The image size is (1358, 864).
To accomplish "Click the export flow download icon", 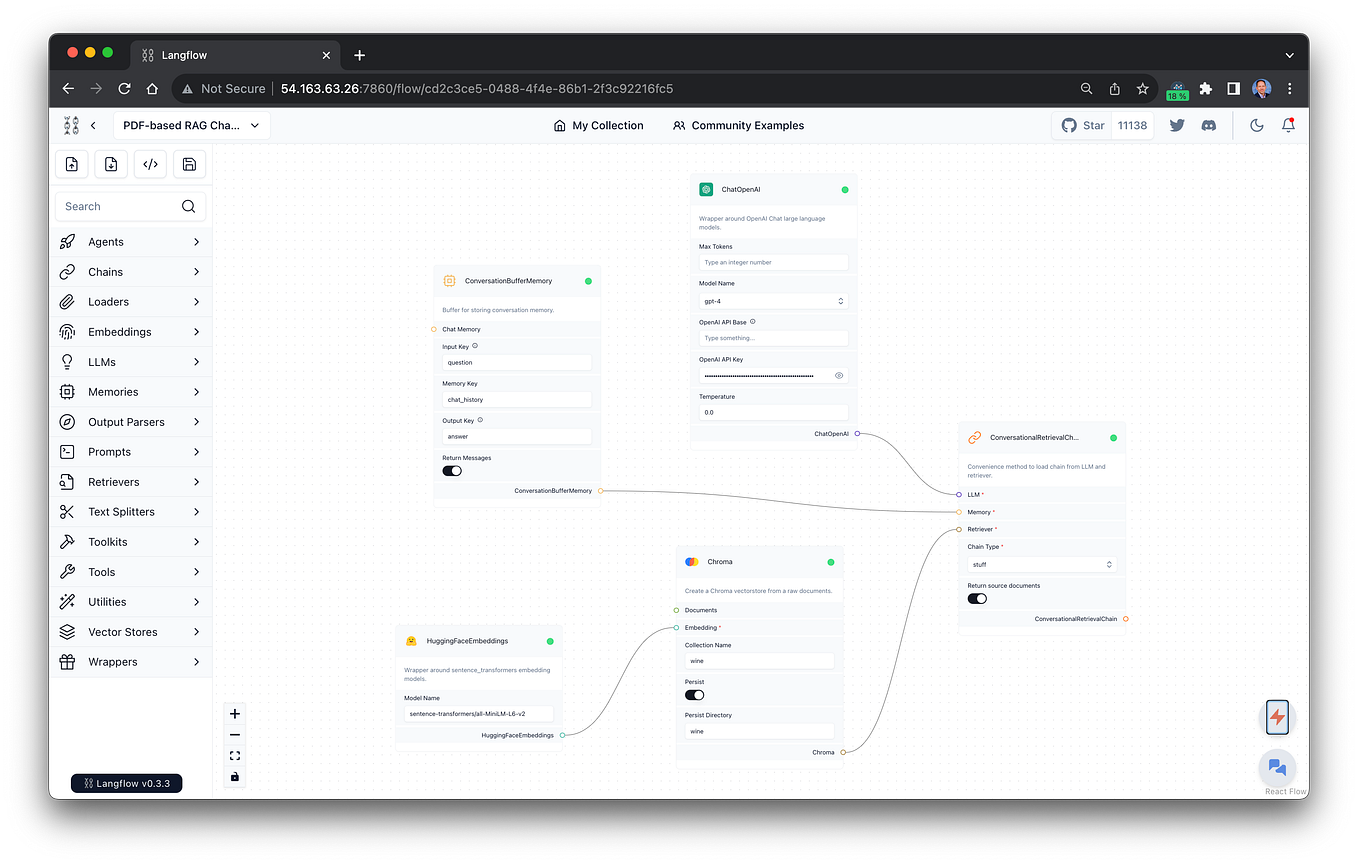I will [x=110, y=164].
